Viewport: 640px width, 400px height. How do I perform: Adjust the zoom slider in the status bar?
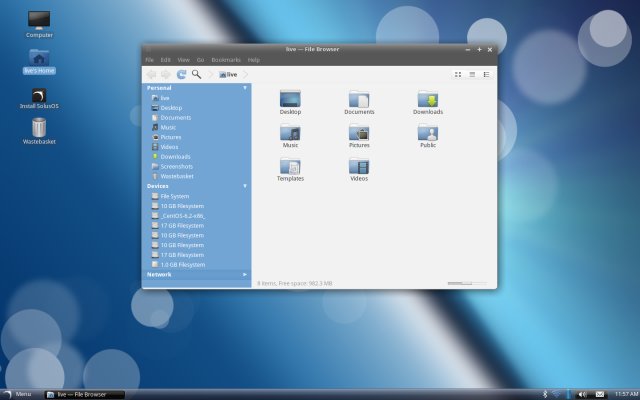(x=460, y=283)
